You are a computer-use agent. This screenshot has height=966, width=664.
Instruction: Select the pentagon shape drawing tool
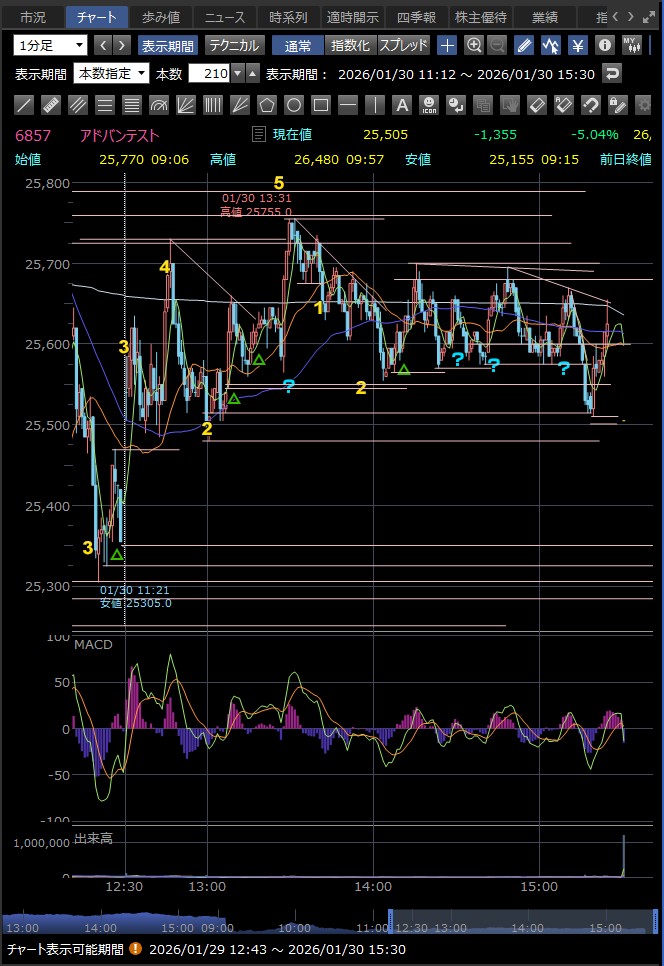267,105
